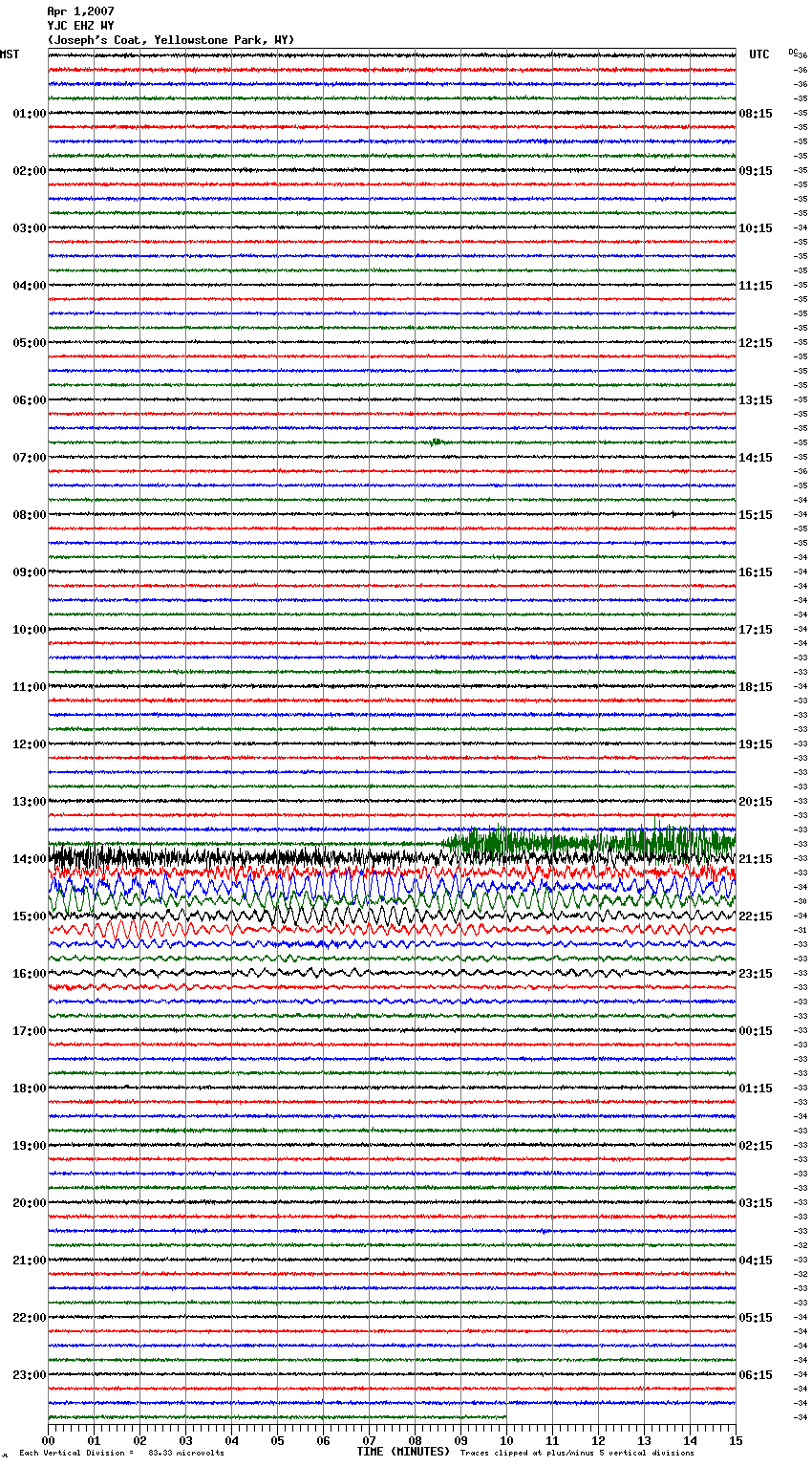The width and height of the screenshot is (812, 1466).
Task: Select the 22:15 UTC time label
Action: [756, 916]
